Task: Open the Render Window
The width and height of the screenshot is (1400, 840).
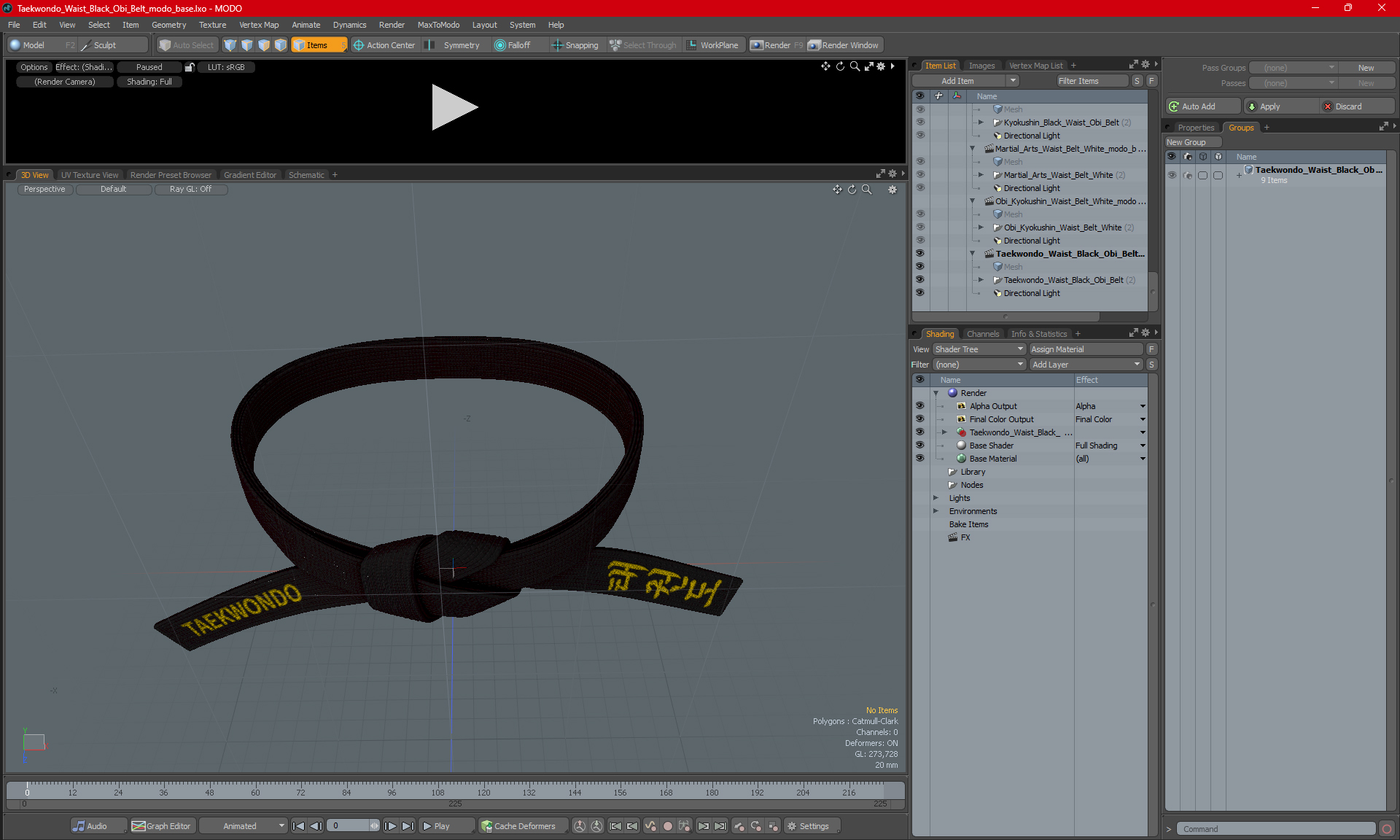Action: click(844, 45)
